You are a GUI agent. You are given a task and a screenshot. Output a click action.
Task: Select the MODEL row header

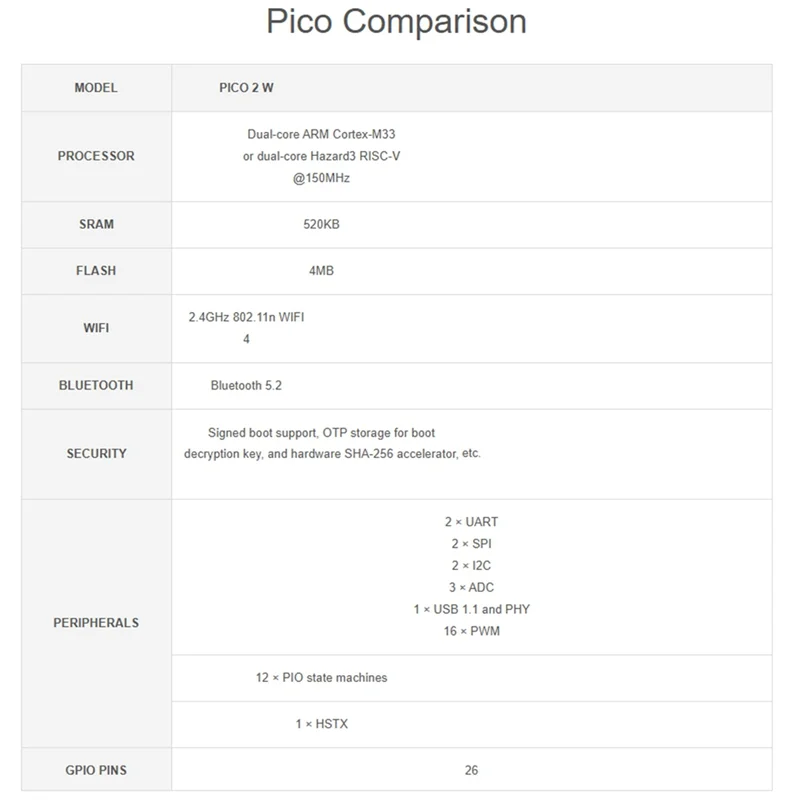click(96, 88)
